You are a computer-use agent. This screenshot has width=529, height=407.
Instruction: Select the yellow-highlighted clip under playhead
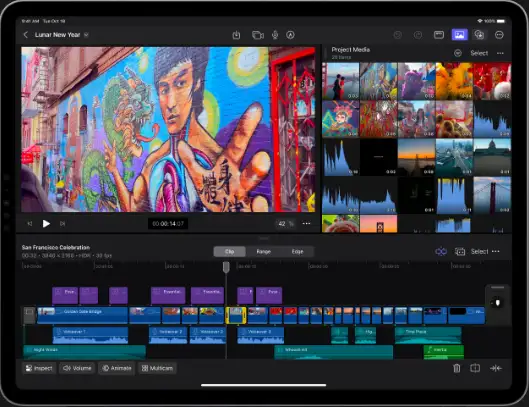coord(236,315)
